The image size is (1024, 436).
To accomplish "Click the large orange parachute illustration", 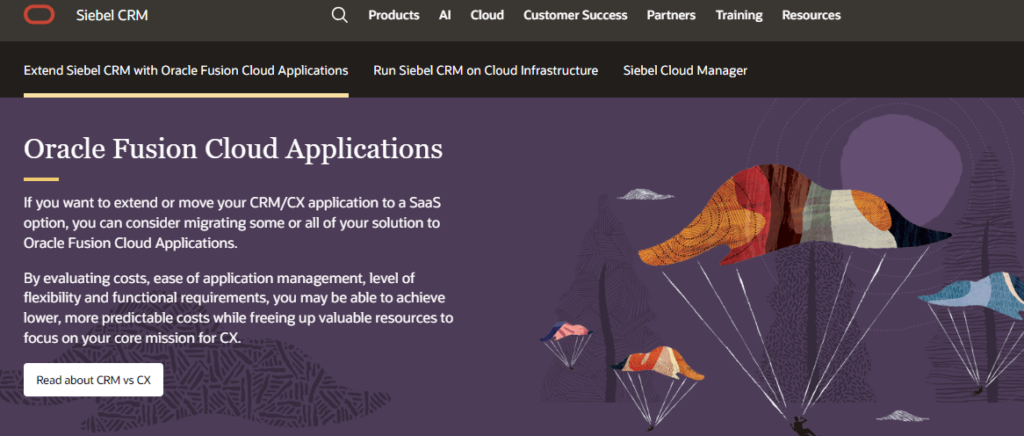I will (793, 215).
